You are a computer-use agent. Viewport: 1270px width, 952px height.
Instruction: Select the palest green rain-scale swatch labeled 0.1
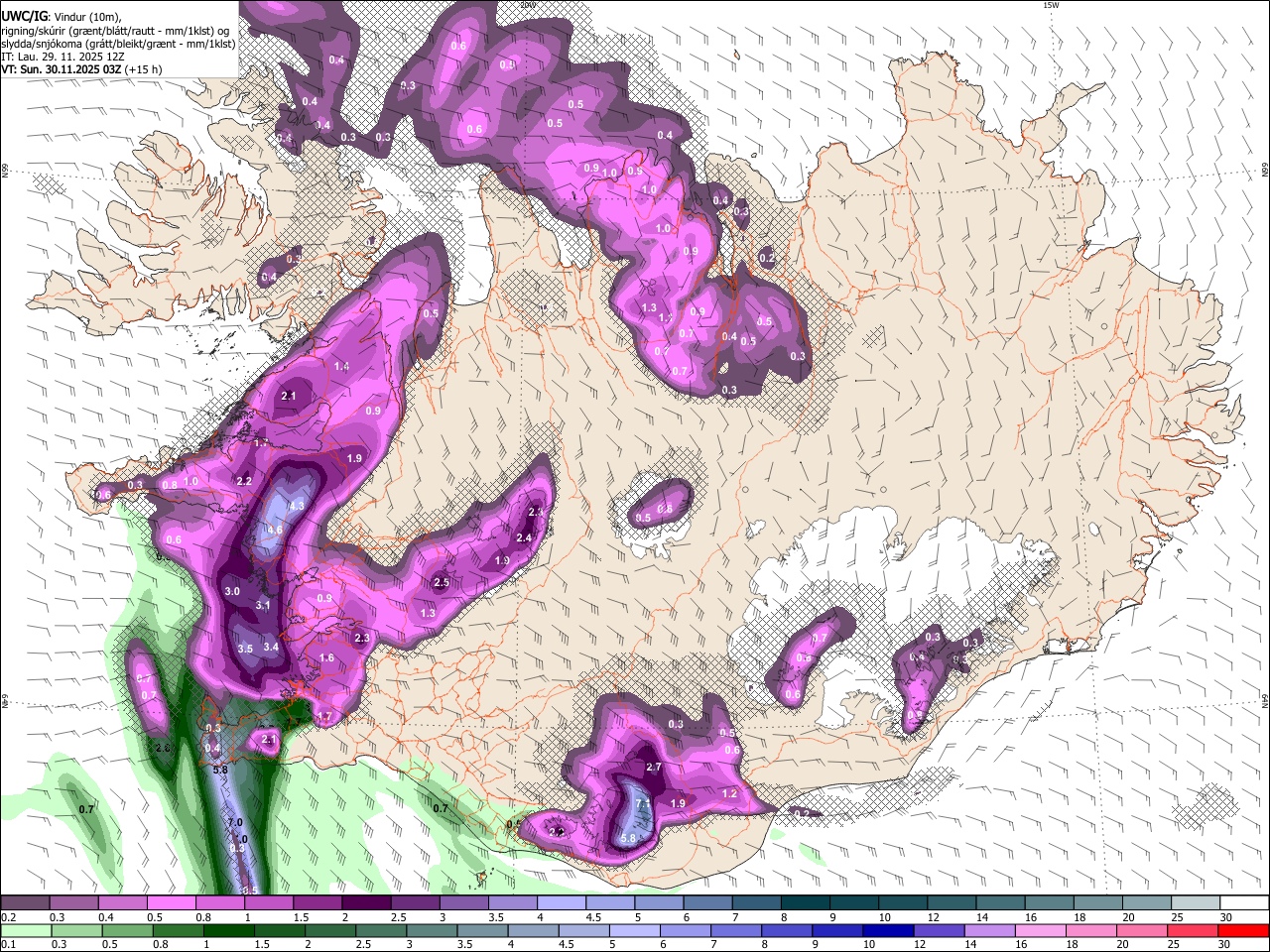[x=26, y=930]
